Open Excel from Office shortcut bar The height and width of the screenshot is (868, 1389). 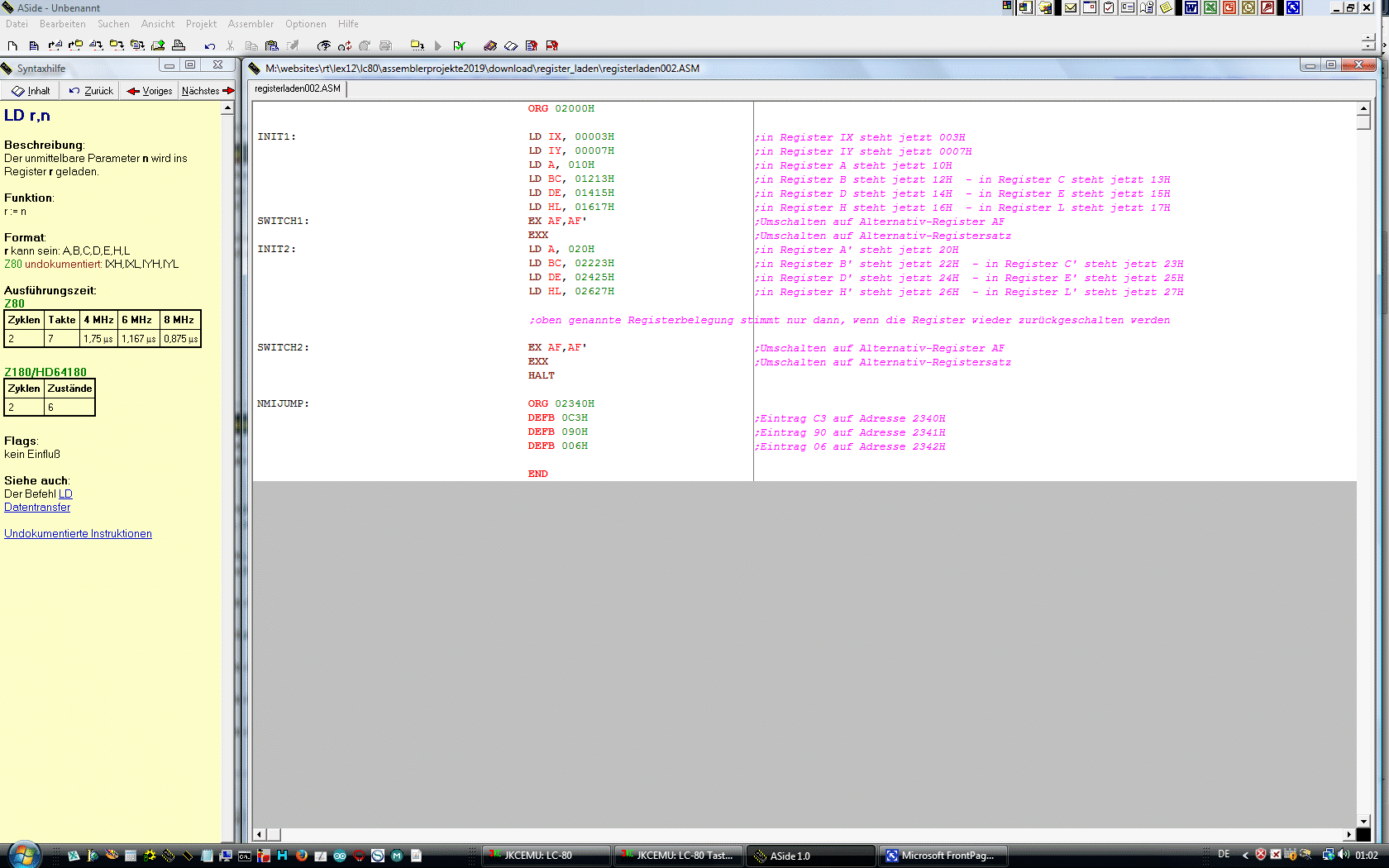coord(1210,7)
